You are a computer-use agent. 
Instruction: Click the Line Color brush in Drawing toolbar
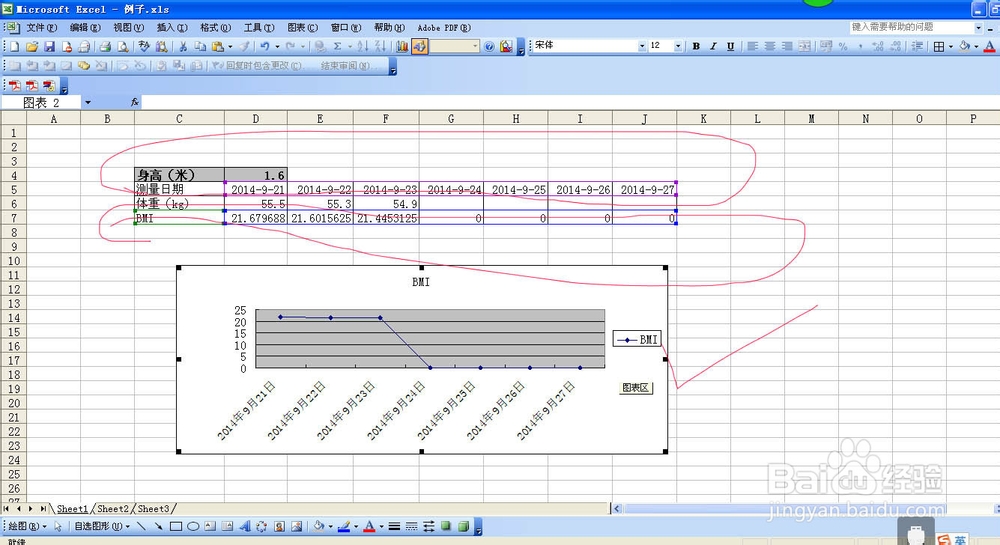344,527
